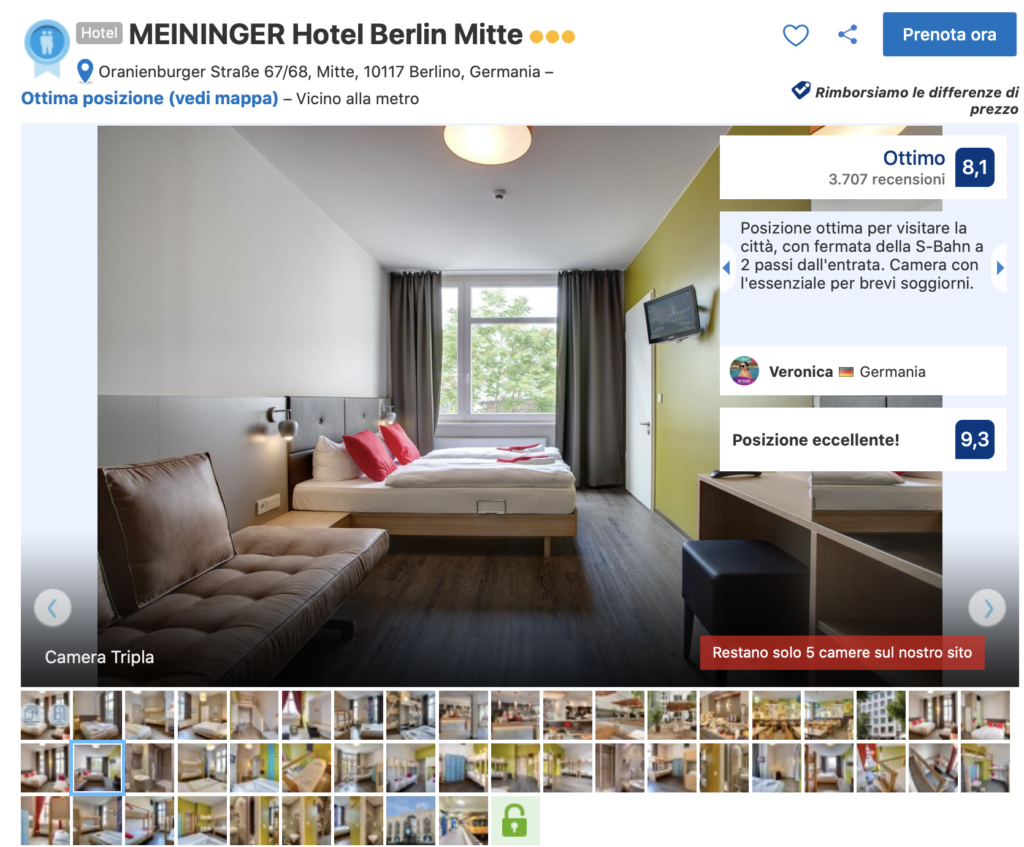The height and width of the screenshot is (847, 1024).
Task: Open the green padlock thumbnail
Action: click(x=515, y=820)
